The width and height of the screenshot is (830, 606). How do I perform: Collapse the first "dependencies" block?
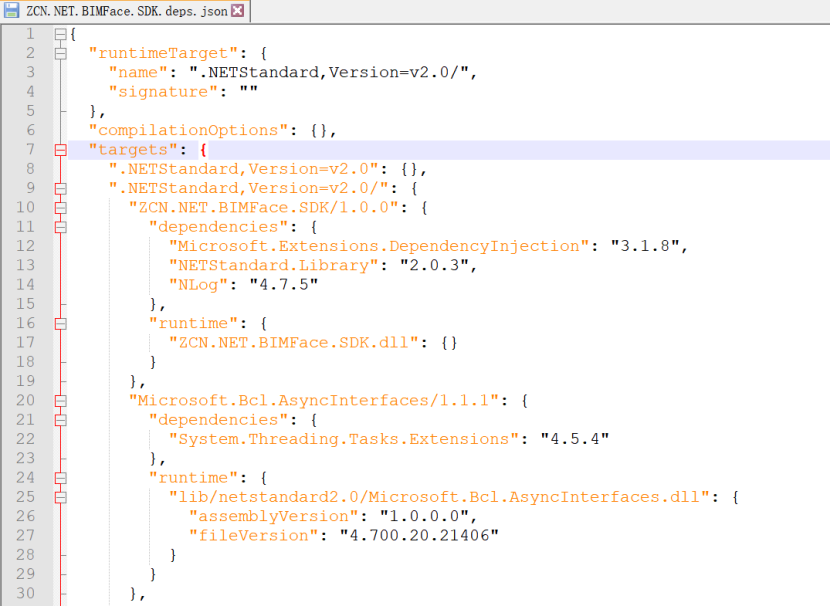[x=60, y=226]
